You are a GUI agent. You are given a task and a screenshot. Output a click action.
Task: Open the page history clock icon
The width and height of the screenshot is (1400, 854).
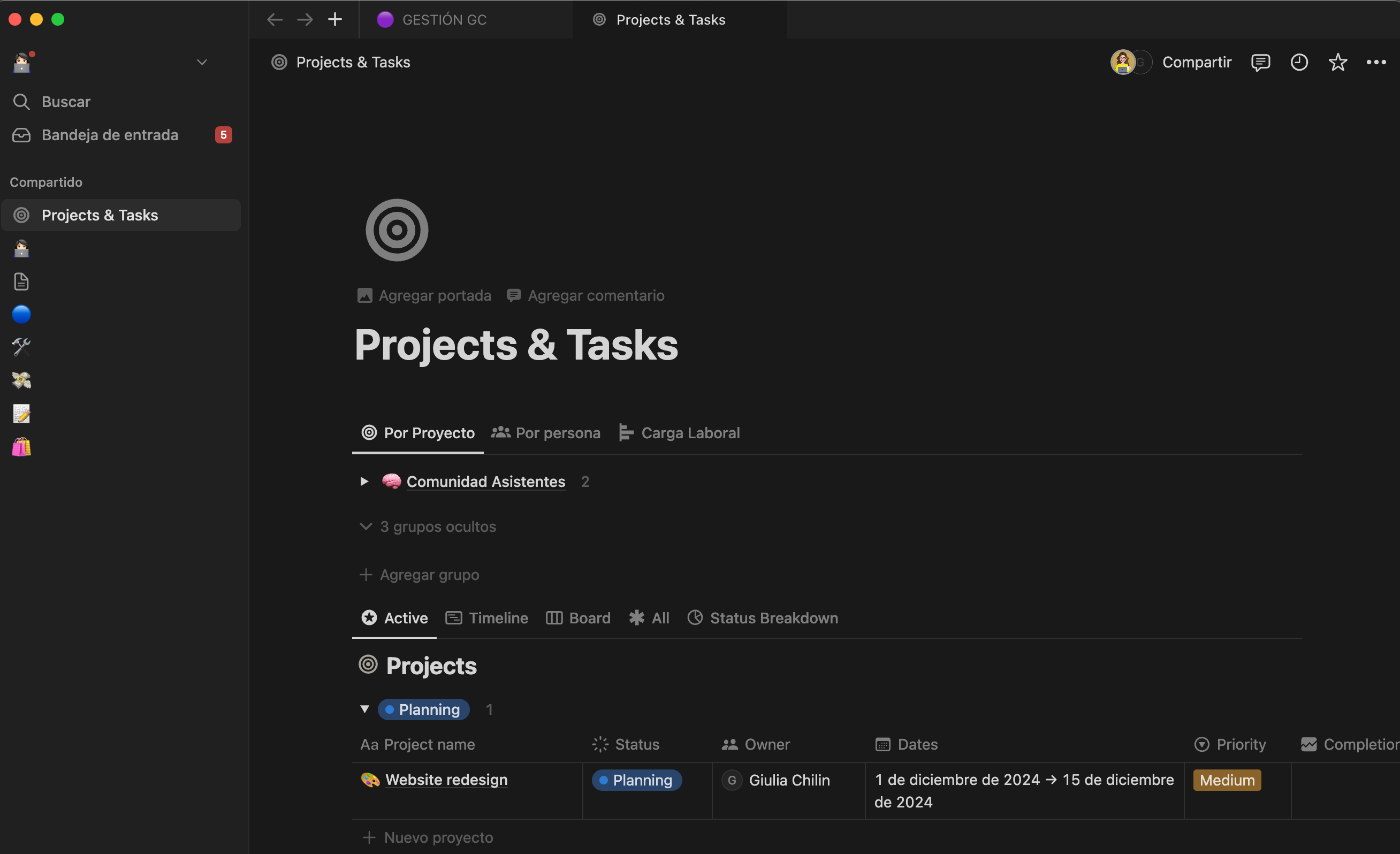(1299, 62)
